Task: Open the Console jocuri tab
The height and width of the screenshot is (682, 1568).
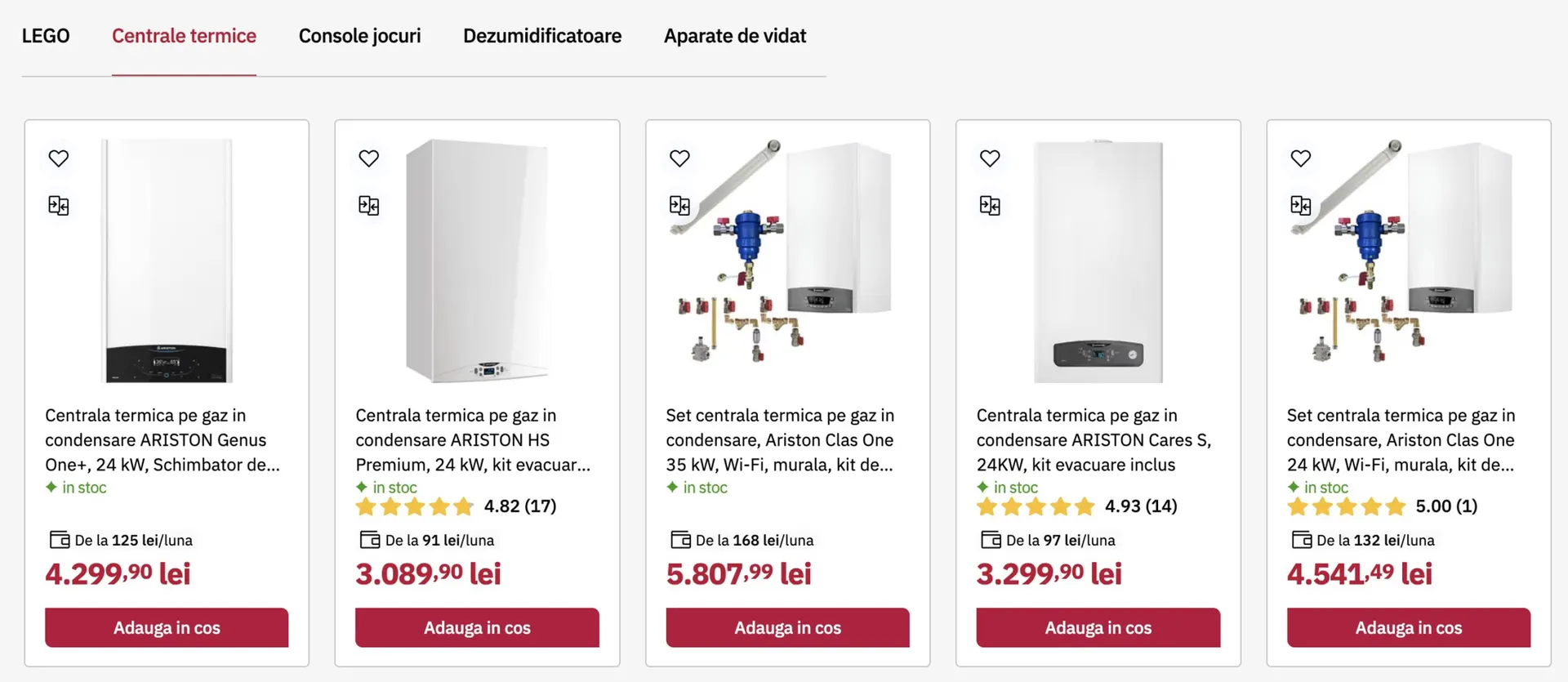Action: (359, 36)
